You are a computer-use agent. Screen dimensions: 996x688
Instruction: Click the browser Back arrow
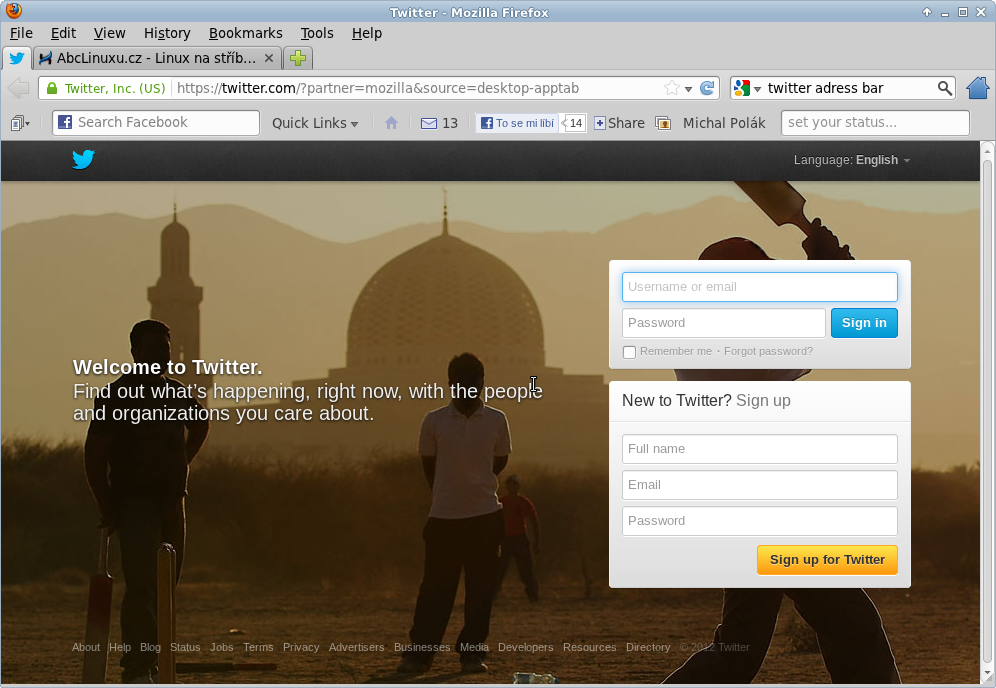click(18, 88)
